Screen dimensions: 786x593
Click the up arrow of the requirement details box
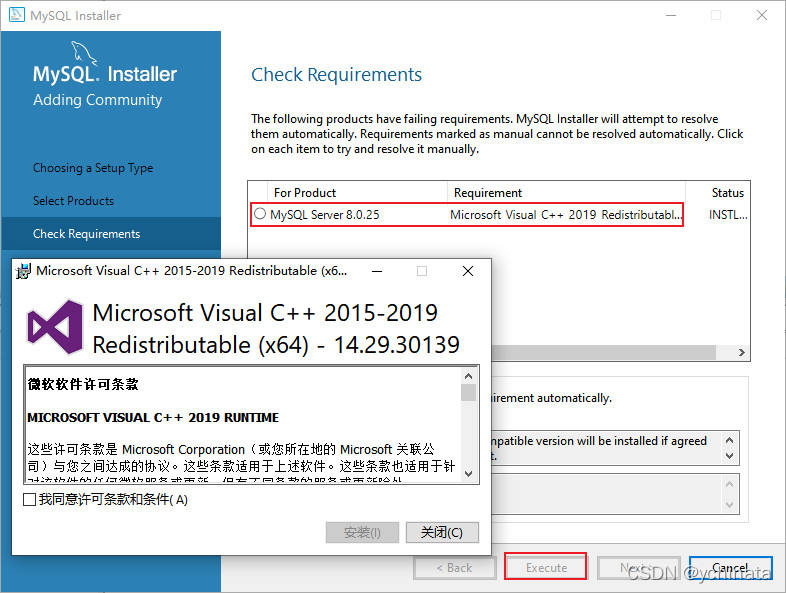tap(729, 440)
